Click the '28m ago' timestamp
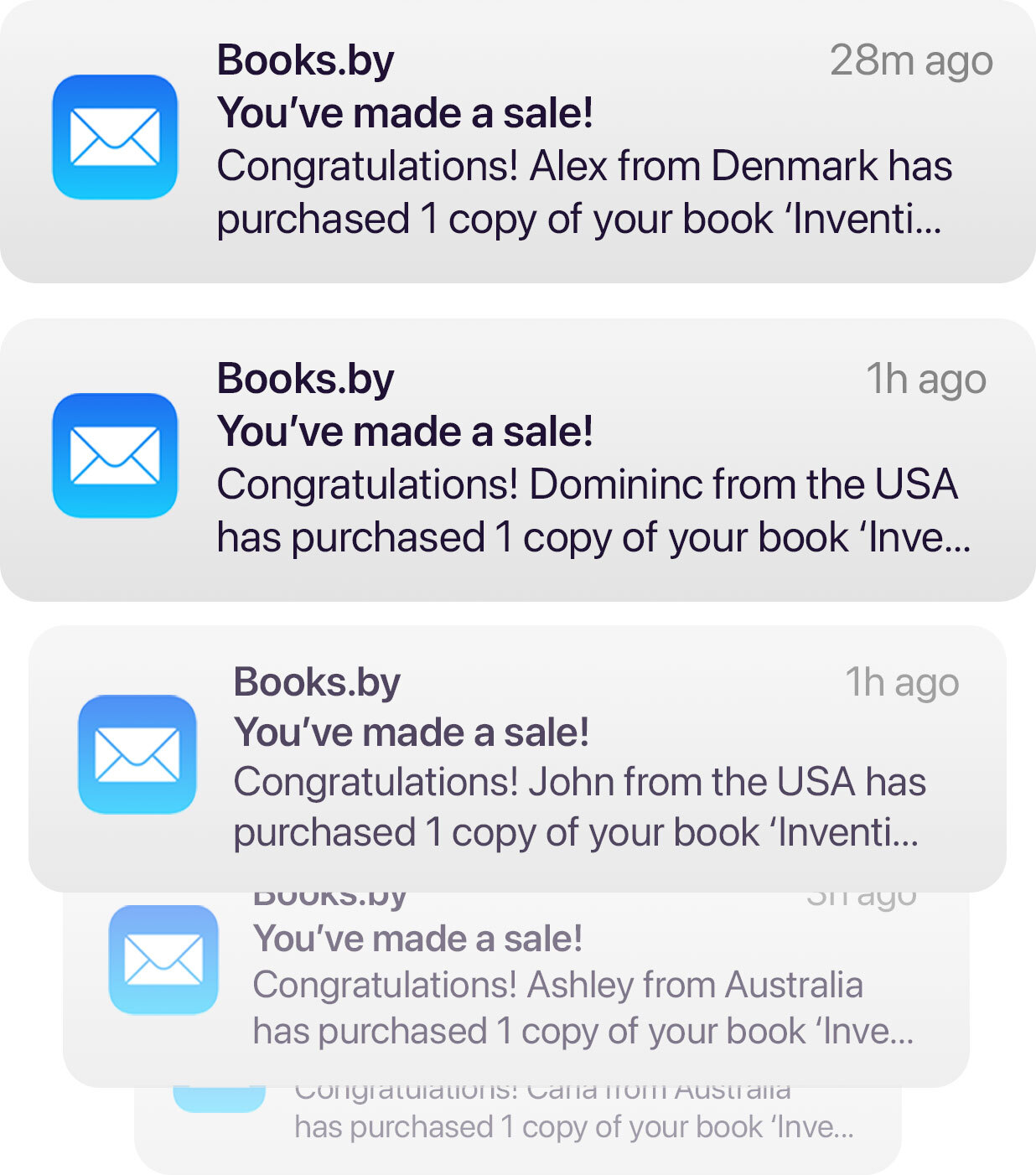Viewport: 1036px width, 1175px height. point(911,61)
